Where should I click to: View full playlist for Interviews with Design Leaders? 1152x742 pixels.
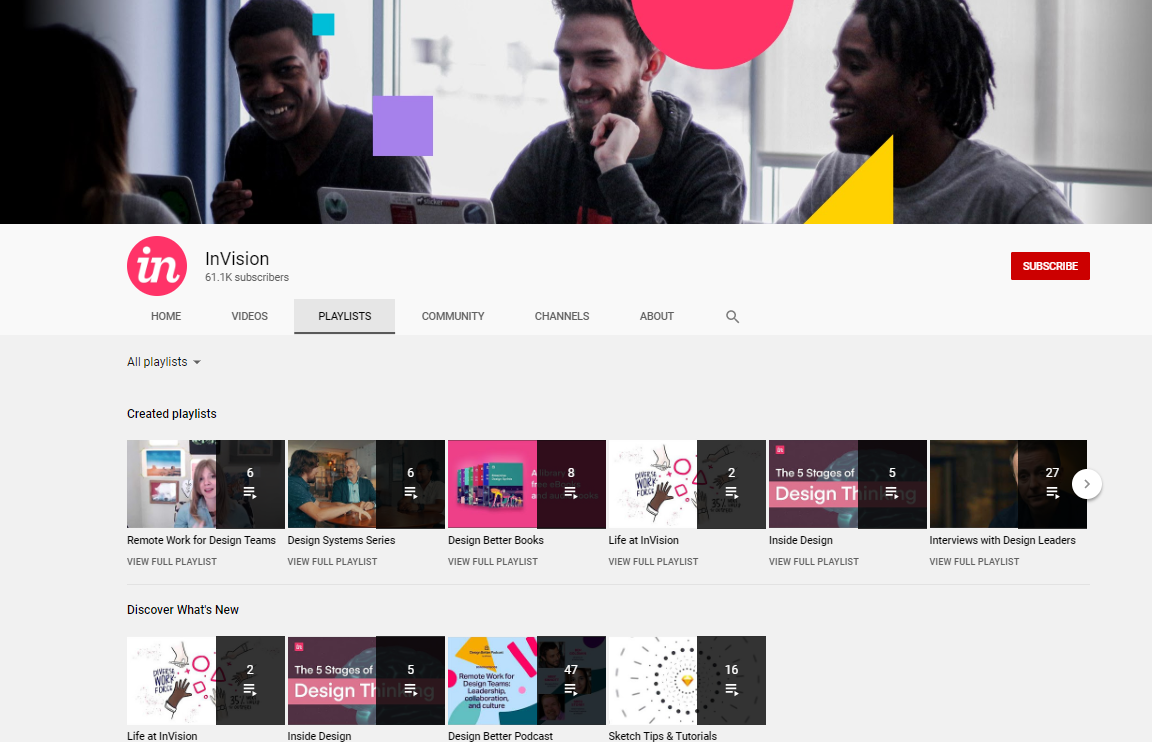pos(974,562)
